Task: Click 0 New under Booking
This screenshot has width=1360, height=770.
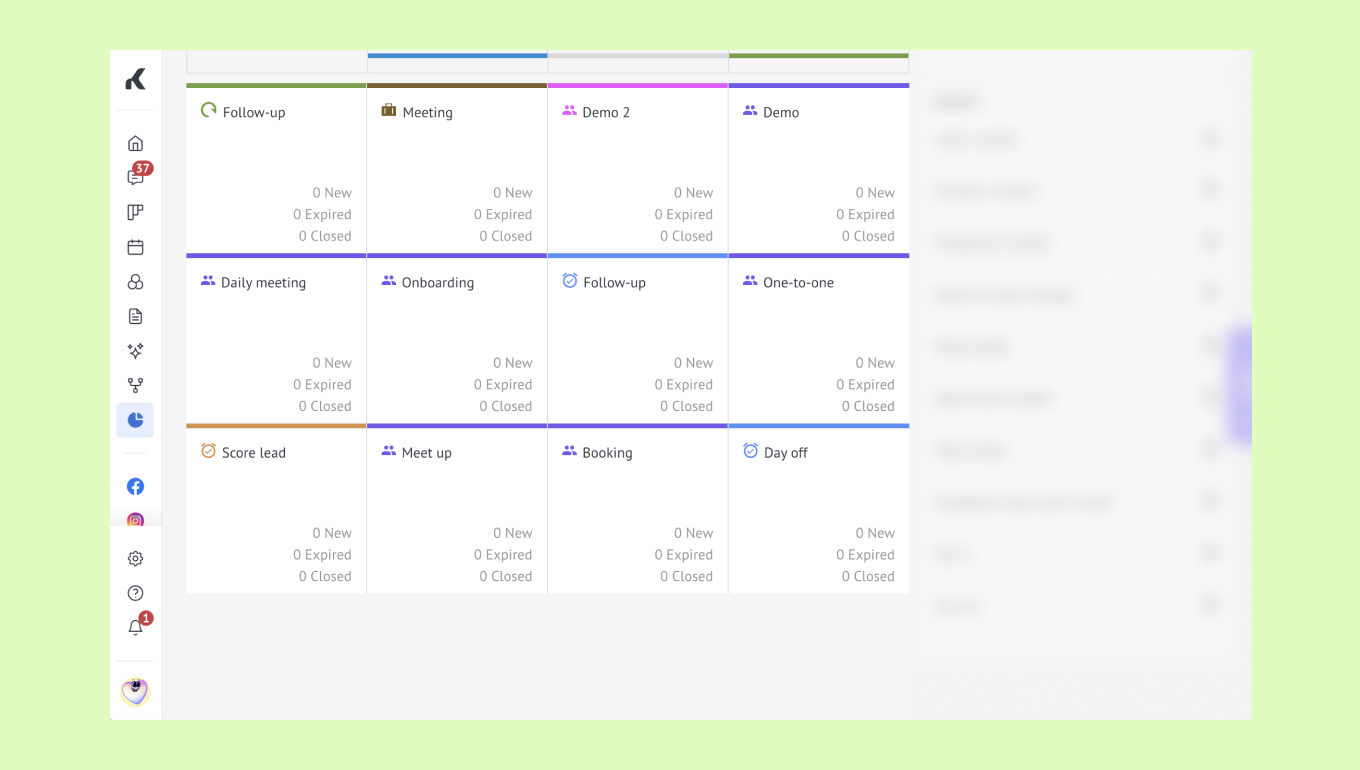Action: (x=693, y=533)
